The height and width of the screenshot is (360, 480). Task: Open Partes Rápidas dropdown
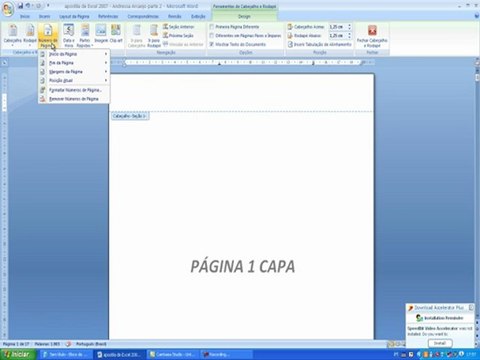pyautogui.click(x=85, y=35)
